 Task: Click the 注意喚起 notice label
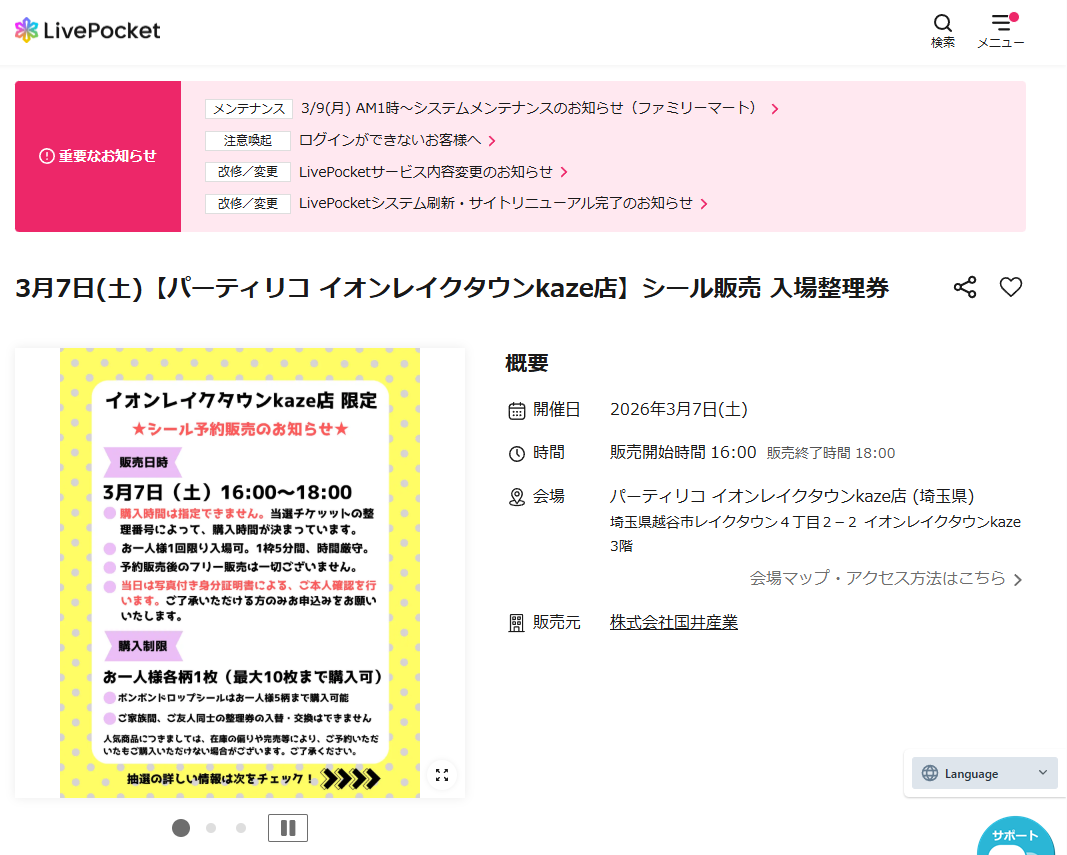248,140
